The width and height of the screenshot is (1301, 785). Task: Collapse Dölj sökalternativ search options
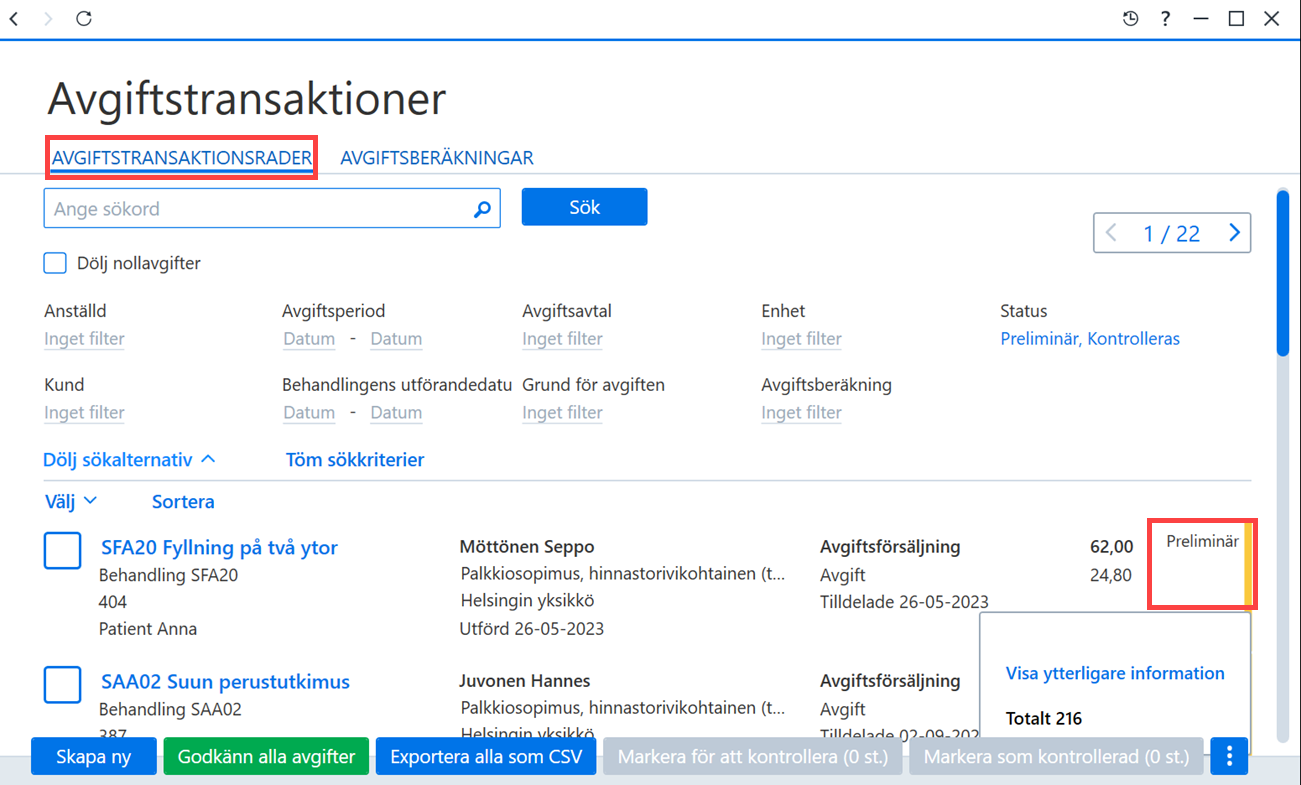click(129, 460)
